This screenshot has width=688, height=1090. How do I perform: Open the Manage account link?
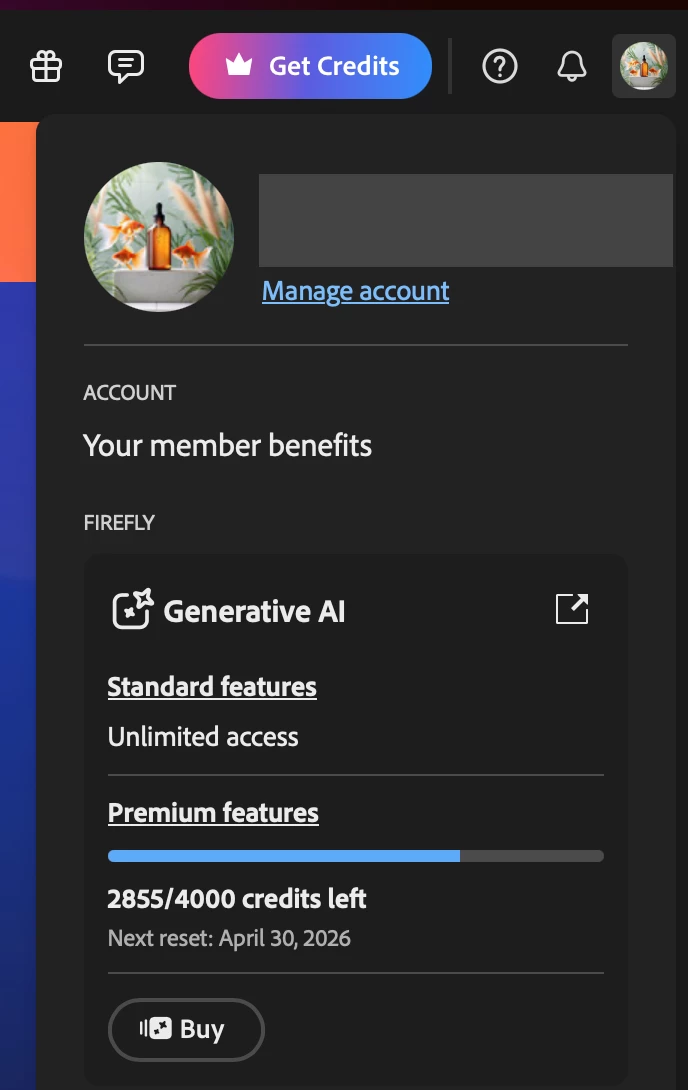(355, 291)
